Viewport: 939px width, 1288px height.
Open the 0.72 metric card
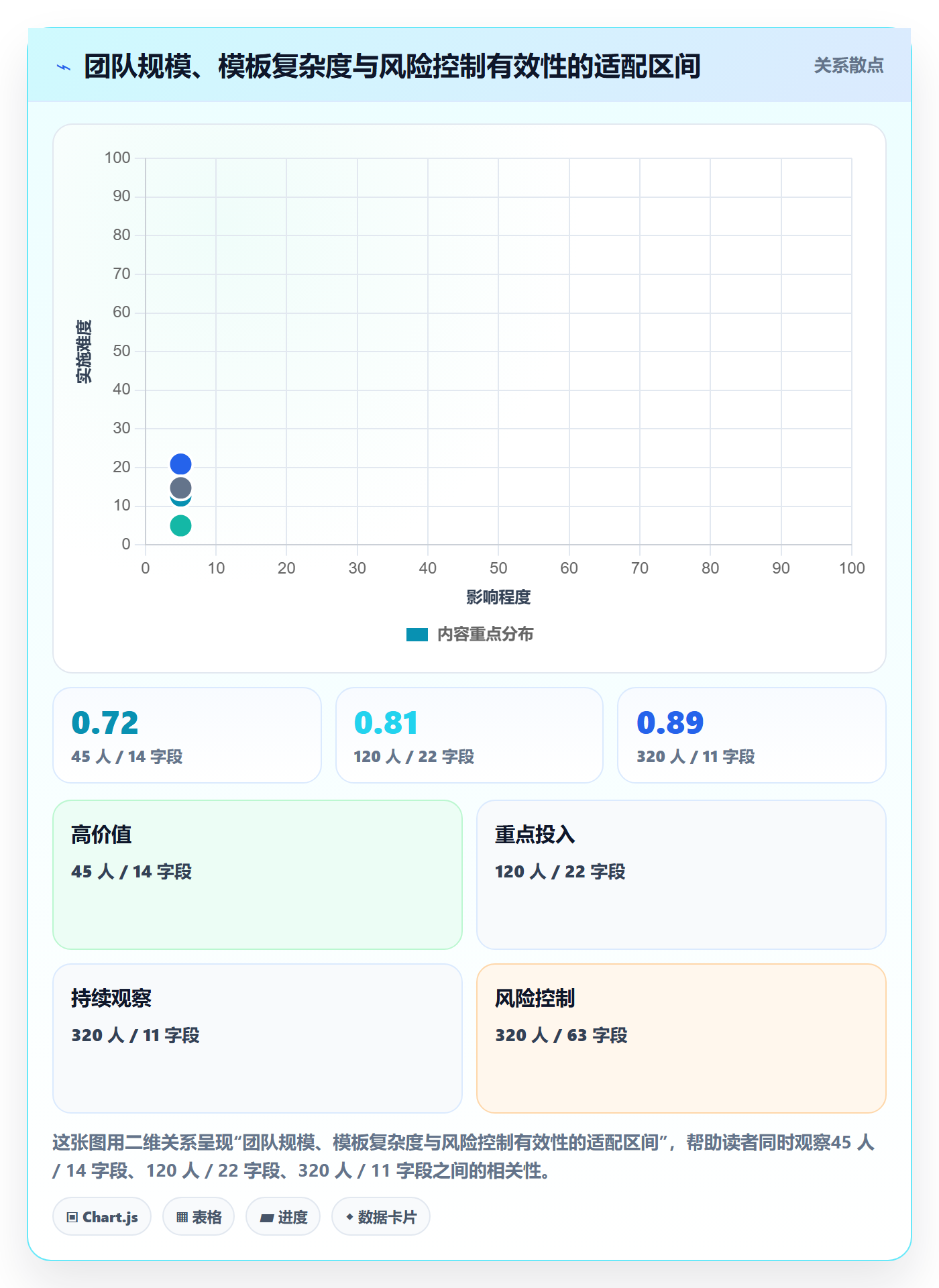pyautogui.click(x=187, y=735)
